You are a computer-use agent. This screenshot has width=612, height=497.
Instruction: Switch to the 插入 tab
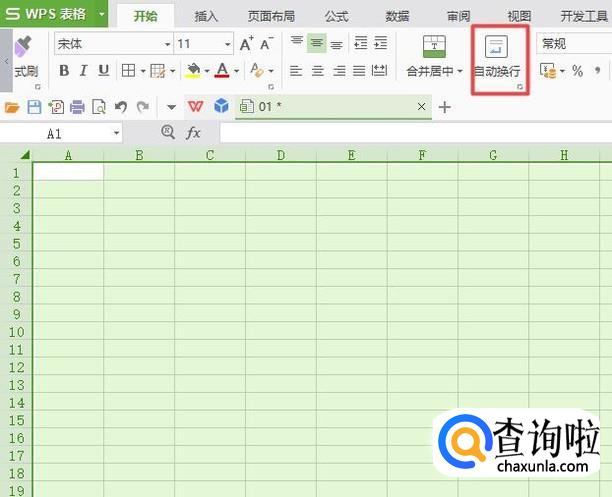(x=206, y=16)
